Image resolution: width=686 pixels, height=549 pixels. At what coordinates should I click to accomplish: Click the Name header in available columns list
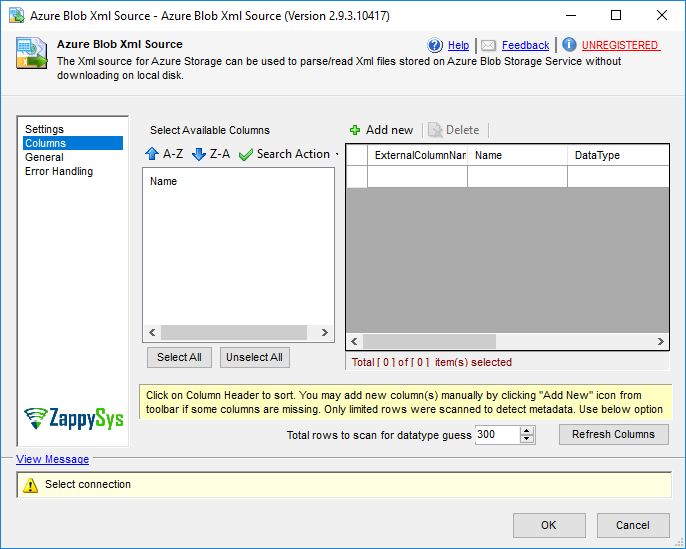(x=164, y=181)
